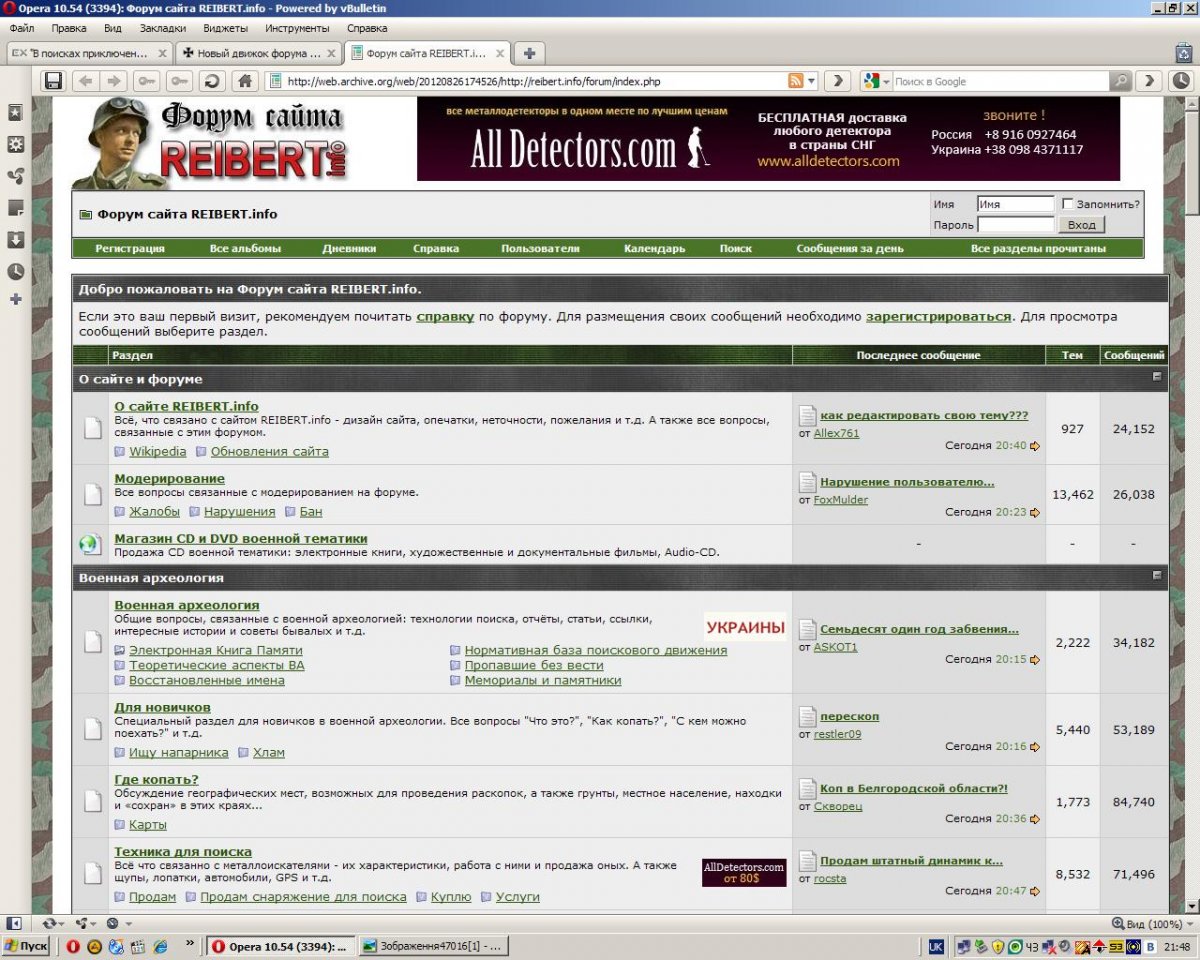
Task: Go back with the left arrow toolbar button
Action: (86, 81)
